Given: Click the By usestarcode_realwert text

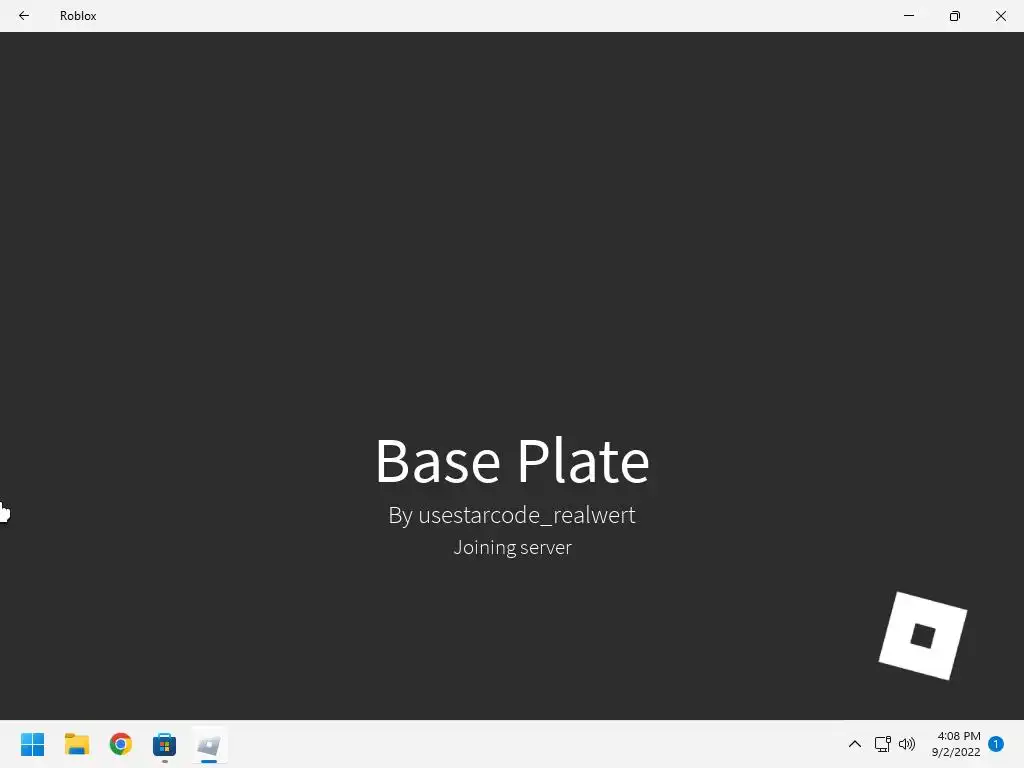Looking at the screenshot, I should 512,515.
